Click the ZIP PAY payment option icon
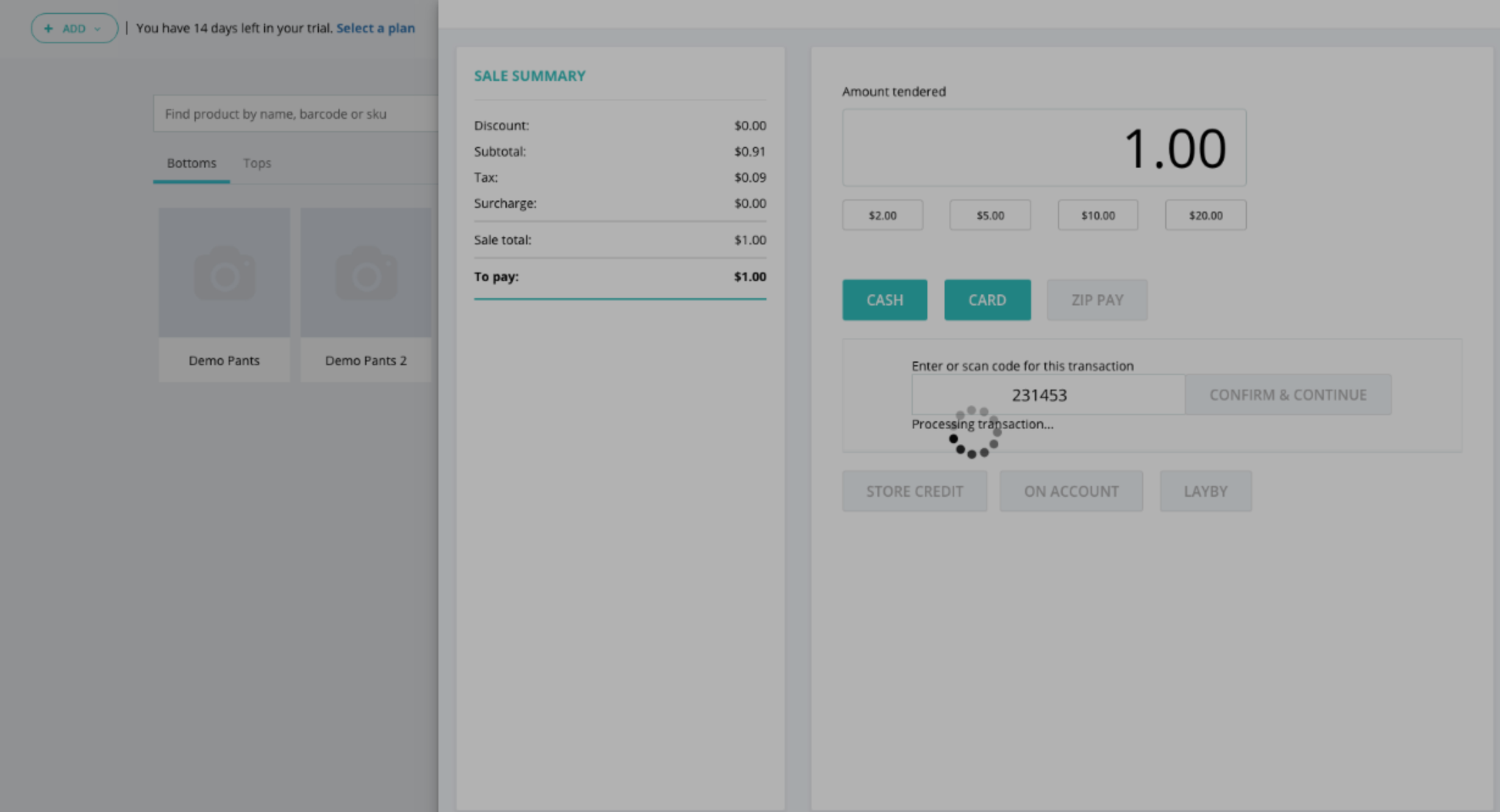Image resolution: width=1500 pixels, height=812 pixels. (x=1097, y=300)
